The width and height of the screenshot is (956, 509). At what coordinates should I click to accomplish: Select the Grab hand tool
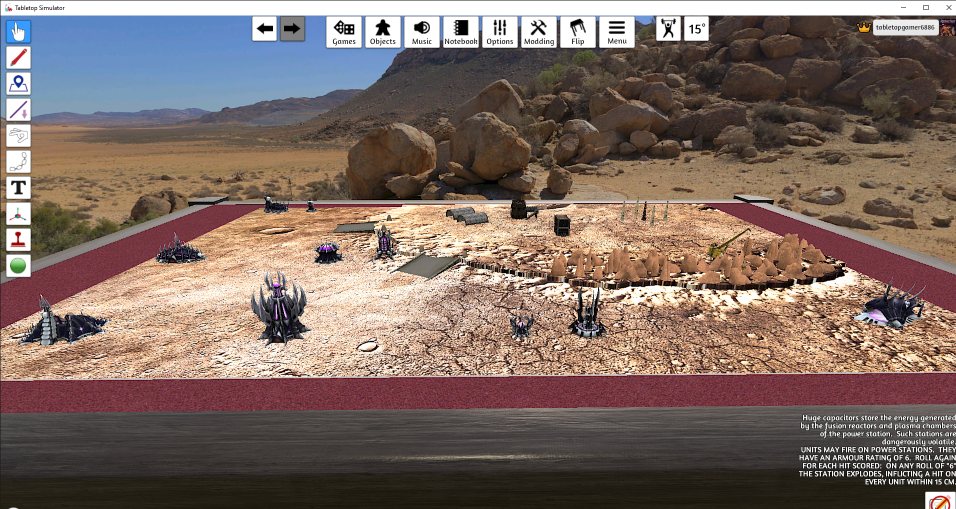[18, 31]
